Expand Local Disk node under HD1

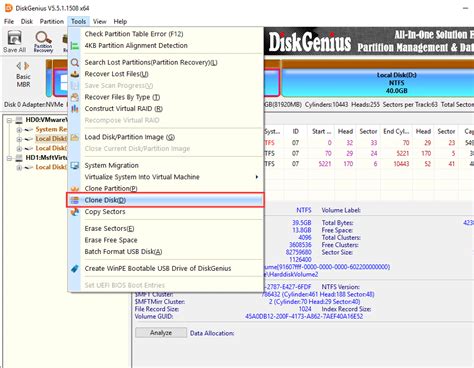click(19, 167)
